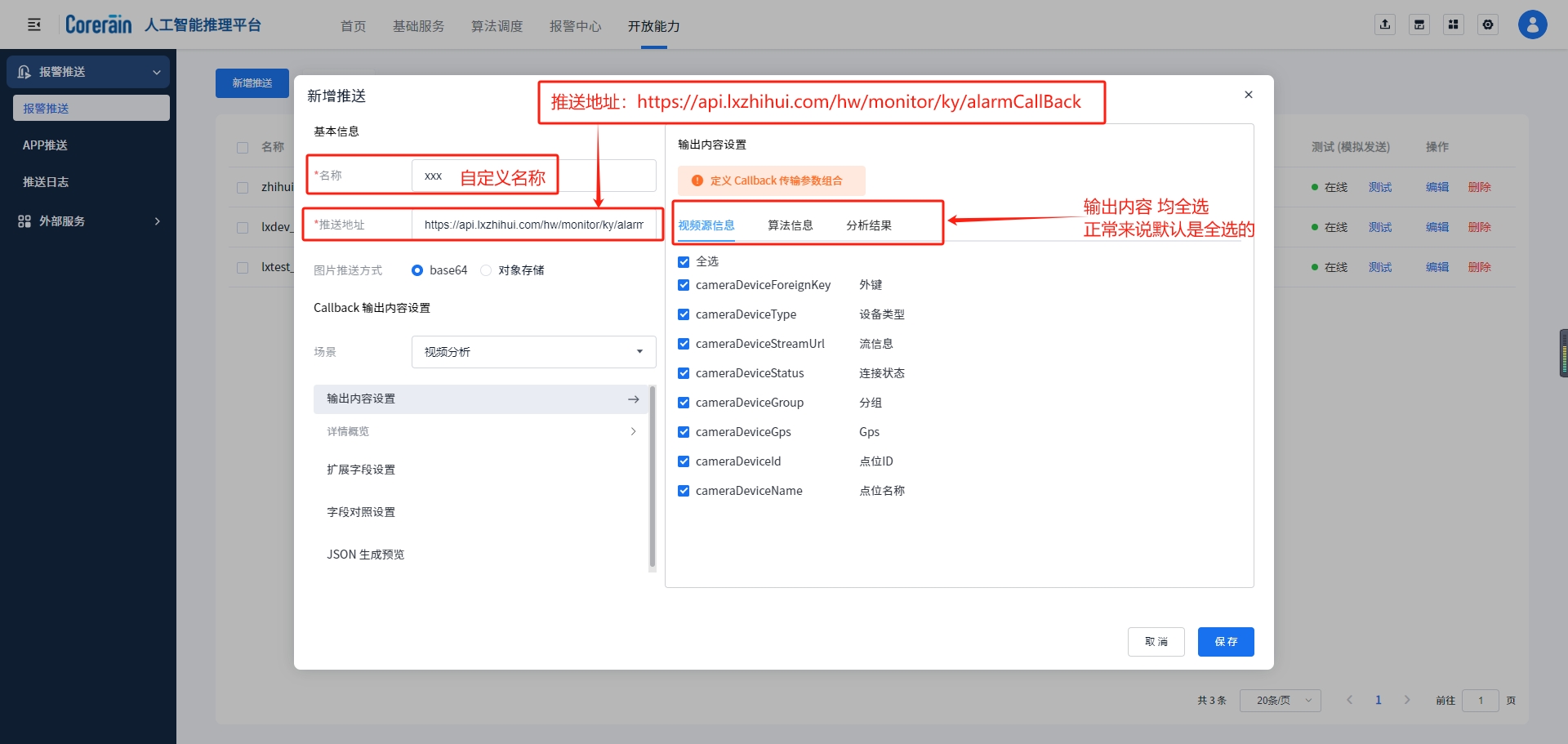Open the 20条/页 page size dropdown
Viewport: 1568px width, 744px height.
1280,701
